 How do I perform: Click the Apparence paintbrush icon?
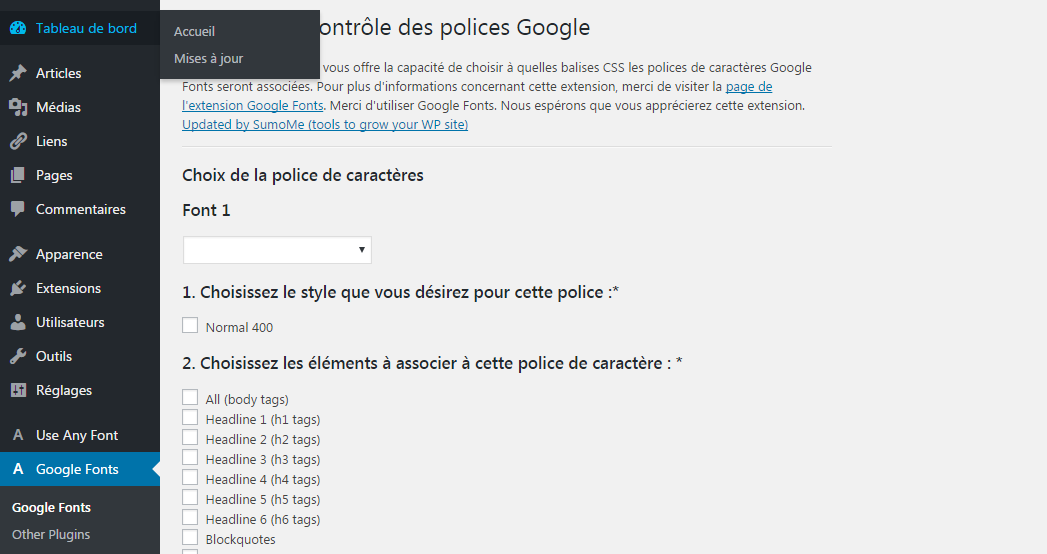[x=18, y=254]
